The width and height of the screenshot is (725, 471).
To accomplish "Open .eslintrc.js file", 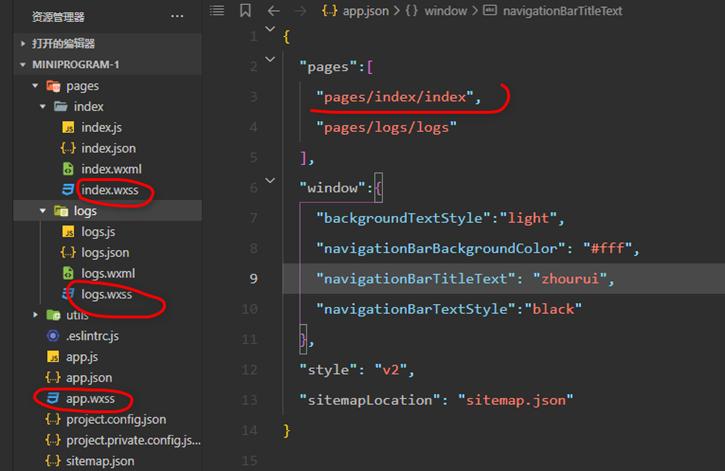I will (92, 336).
